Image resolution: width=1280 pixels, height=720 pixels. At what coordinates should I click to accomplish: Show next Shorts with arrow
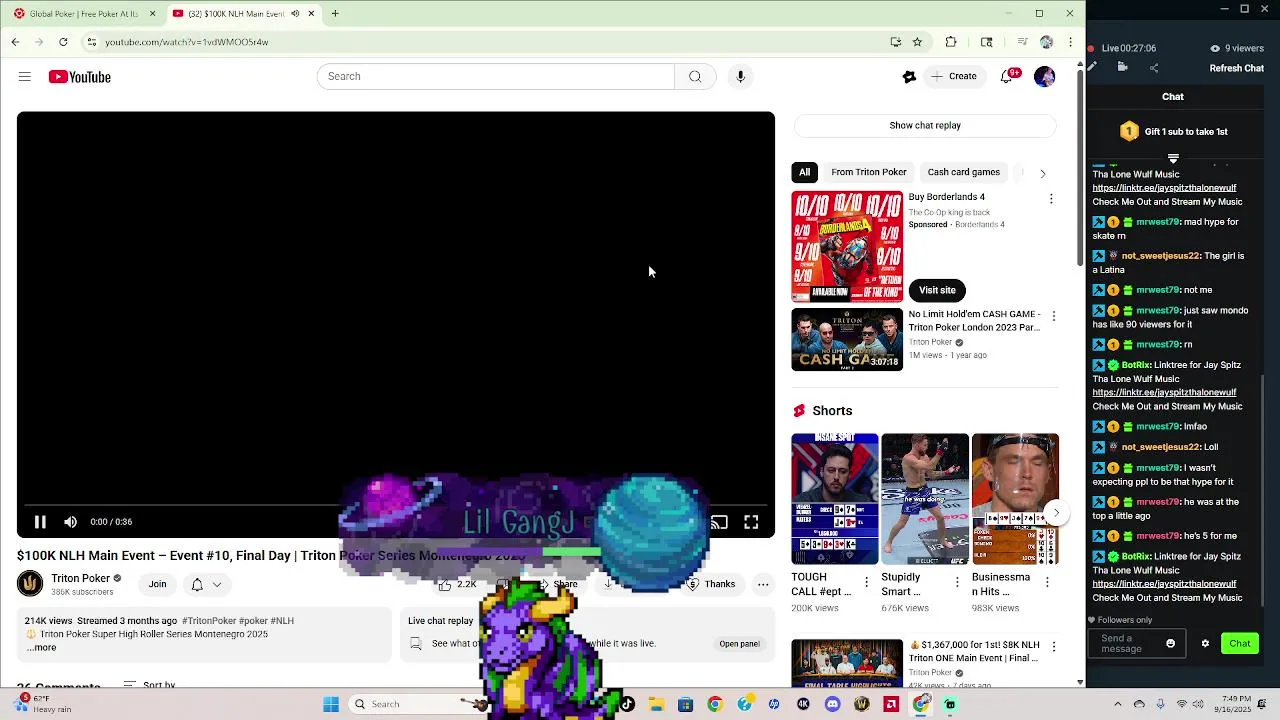click(x=1056, y=513)
